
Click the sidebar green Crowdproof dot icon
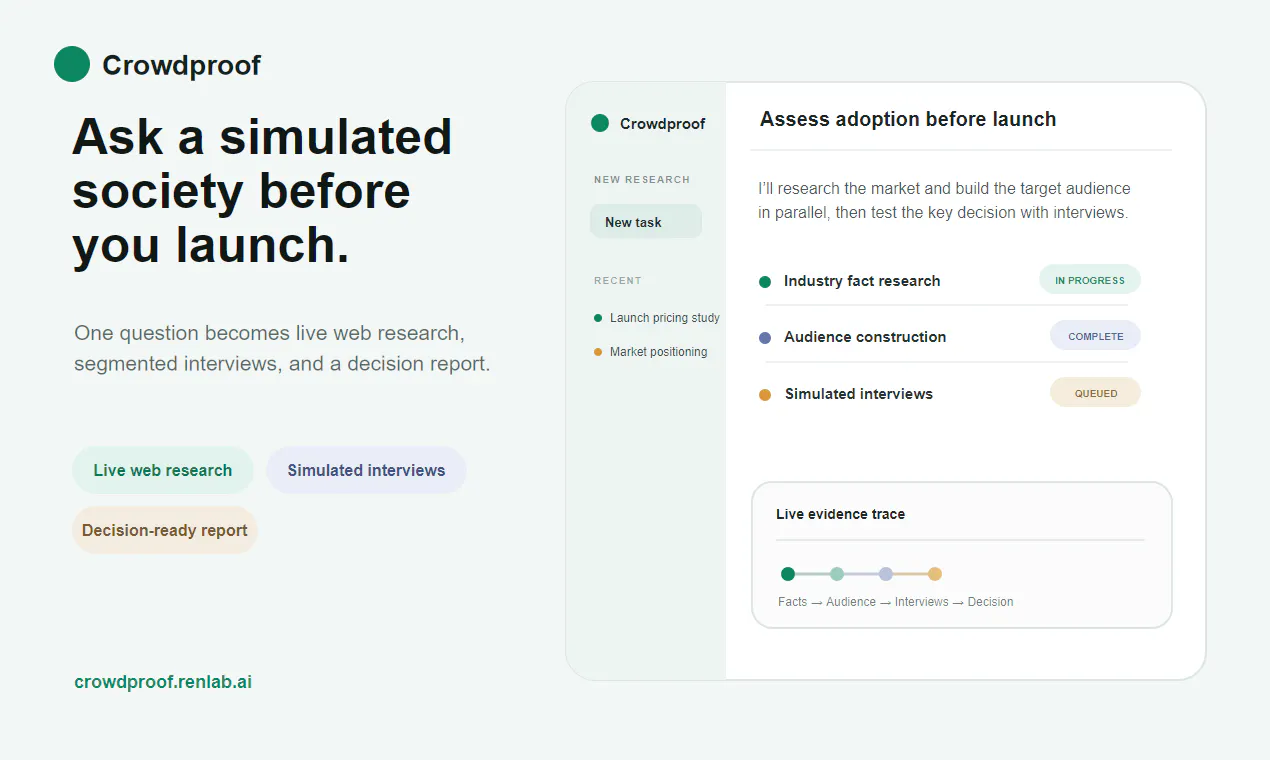(600, 123)
